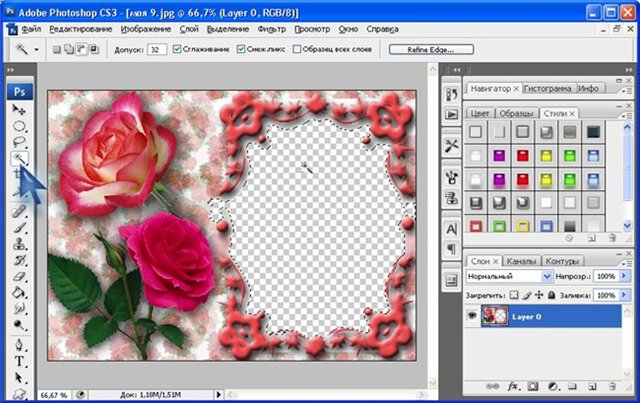Apply the purple style swatch
Image resolution: width=640 pixels, height=403 pixels.
click(x=500, y=154)
